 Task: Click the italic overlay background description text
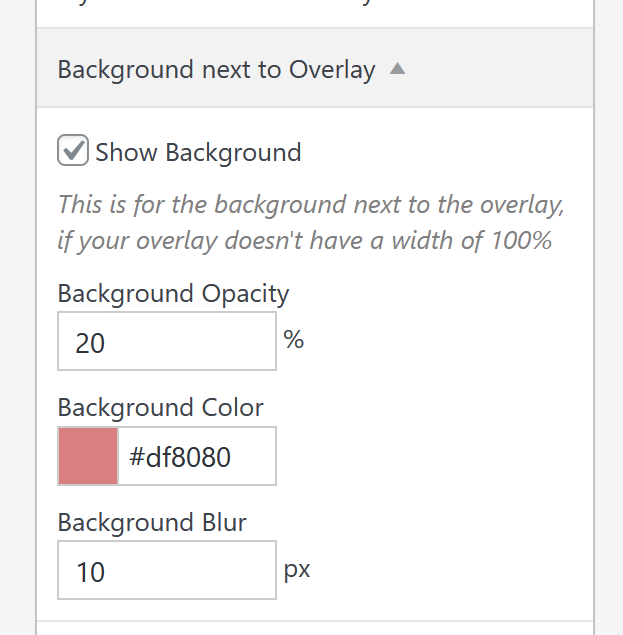pyautogui.click(x=310, y=206)
